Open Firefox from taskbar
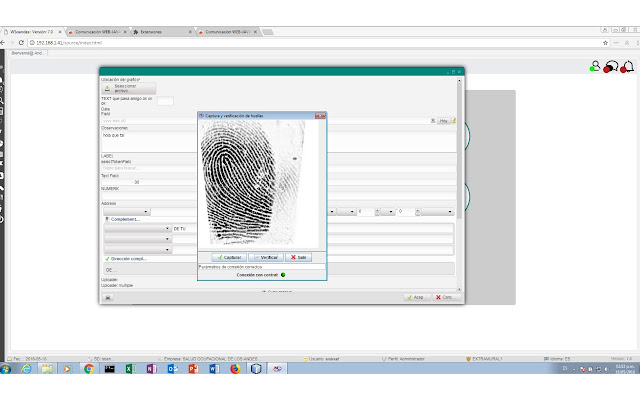 point(235,369)
